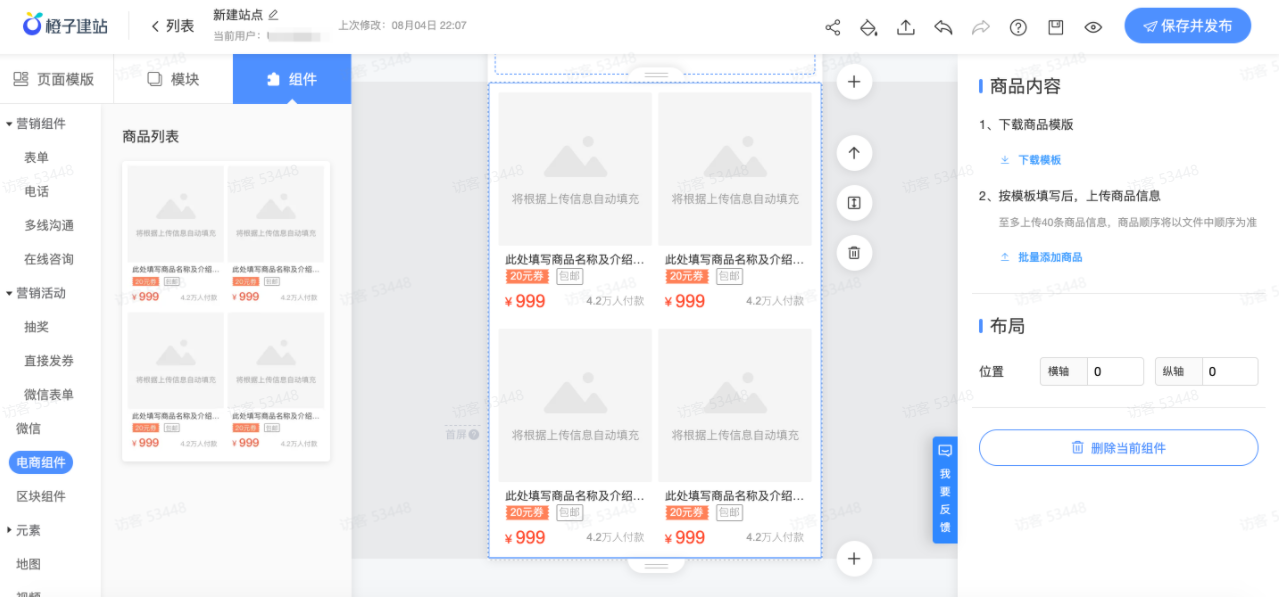Collapse the 营销活动 tree section

pyautogui.click(x=10, y=293)
